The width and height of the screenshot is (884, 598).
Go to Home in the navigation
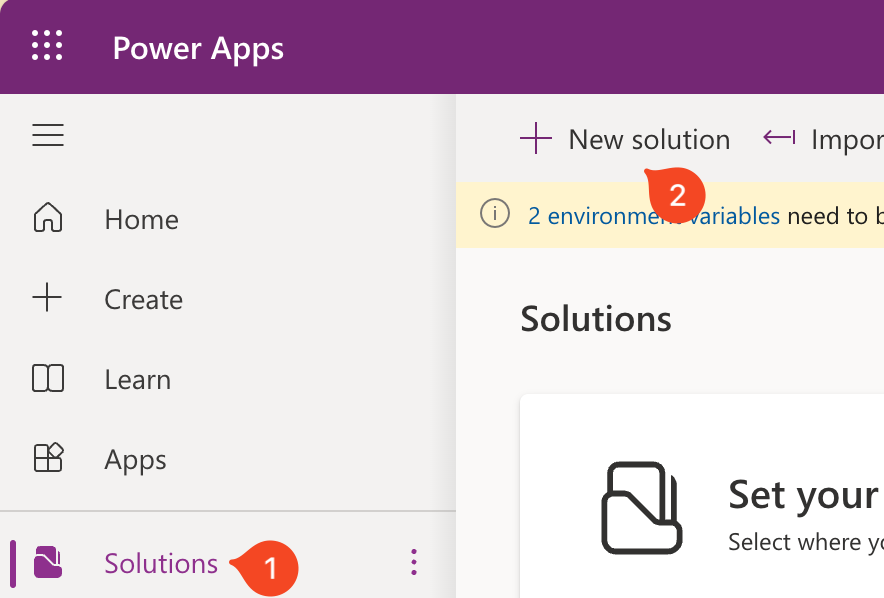tap(141, 219)
